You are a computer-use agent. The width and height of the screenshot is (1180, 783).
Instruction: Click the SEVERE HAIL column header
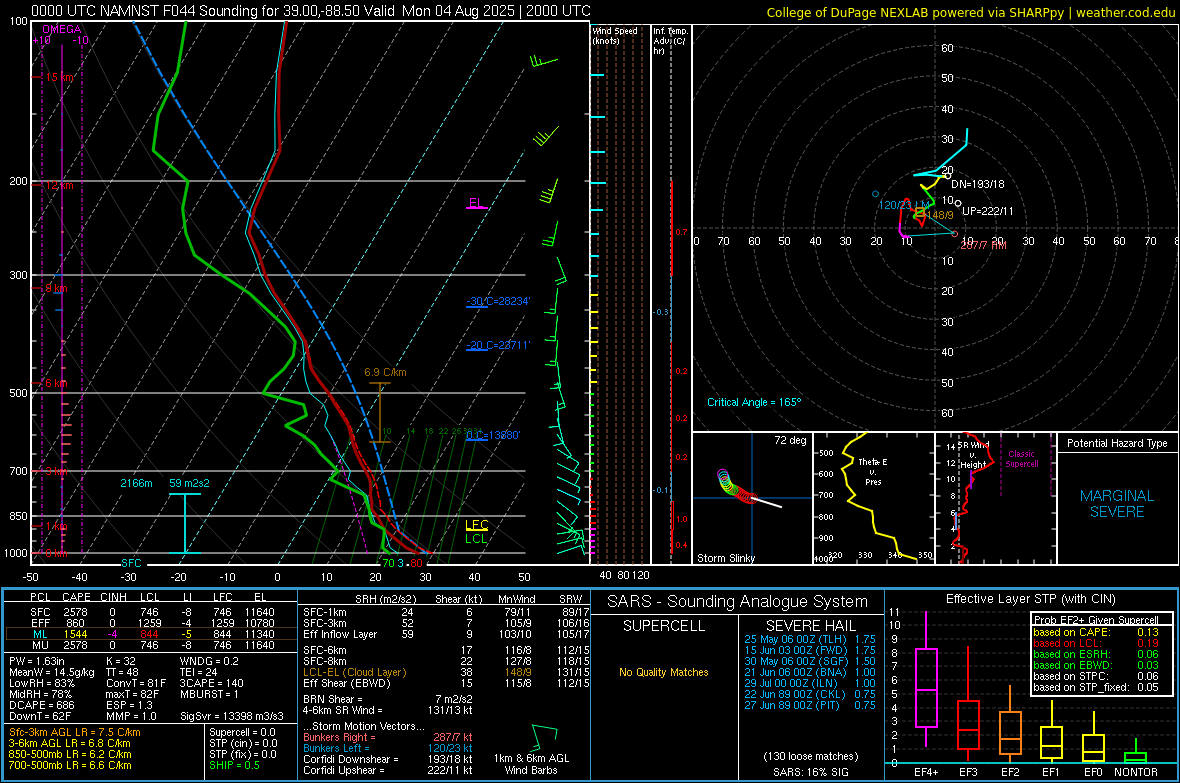810,626
